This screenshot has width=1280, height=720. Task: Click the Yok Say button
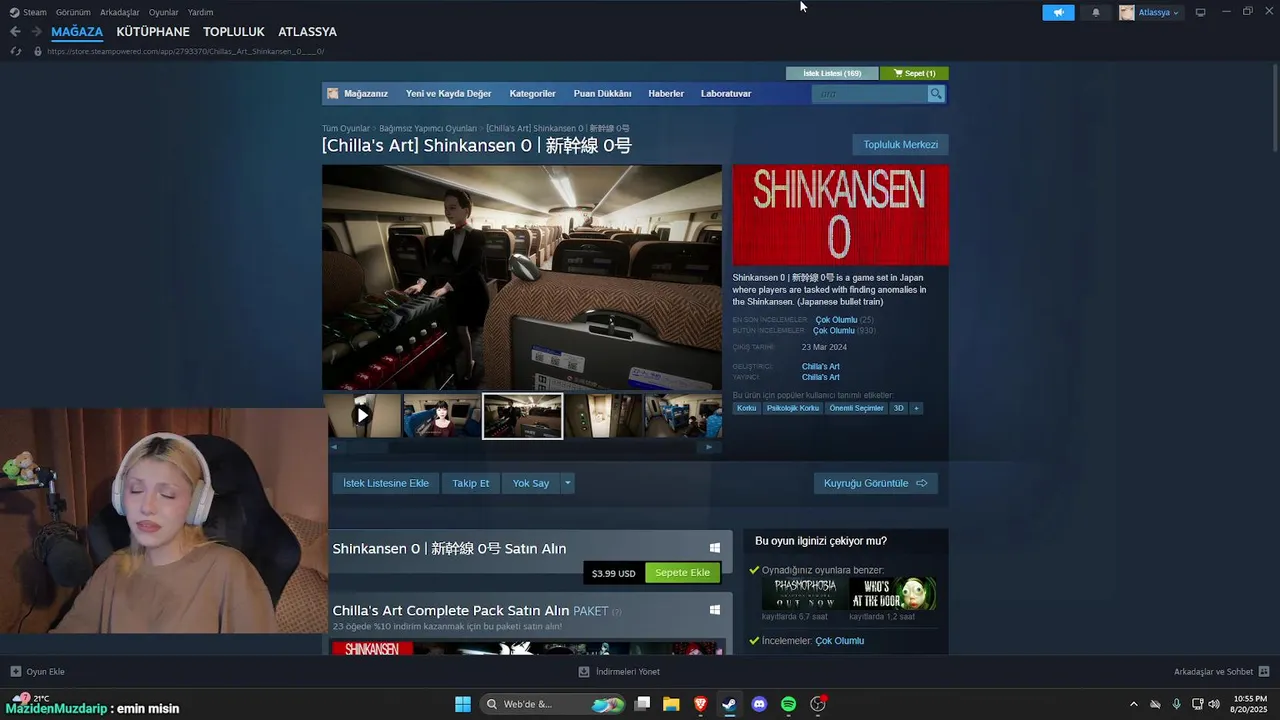coord(531,483)
